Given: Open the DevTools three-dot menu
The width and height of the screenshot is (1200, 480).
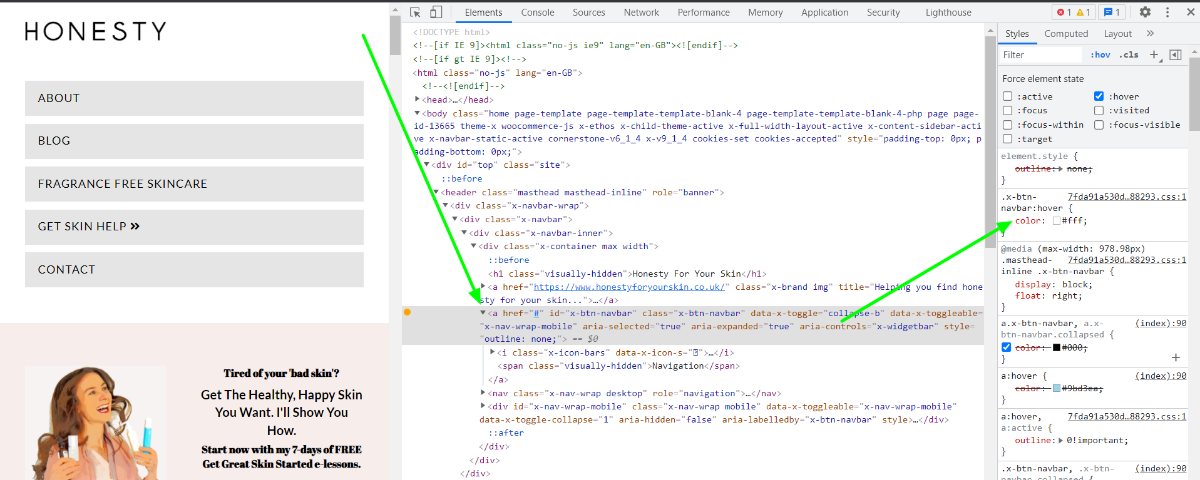Looking at the screenshot, I should tap(1167, 12).
